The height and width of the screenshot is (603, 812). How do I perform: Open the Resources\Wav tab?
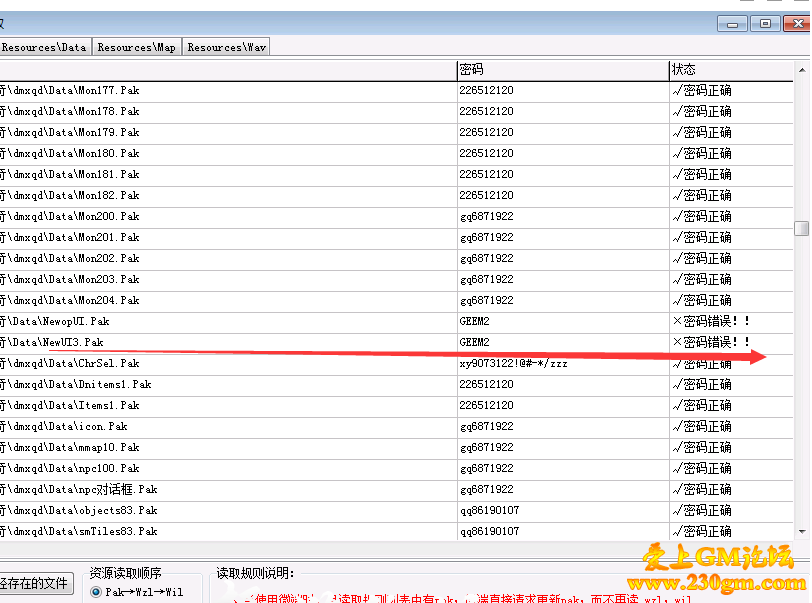[226, 47]
